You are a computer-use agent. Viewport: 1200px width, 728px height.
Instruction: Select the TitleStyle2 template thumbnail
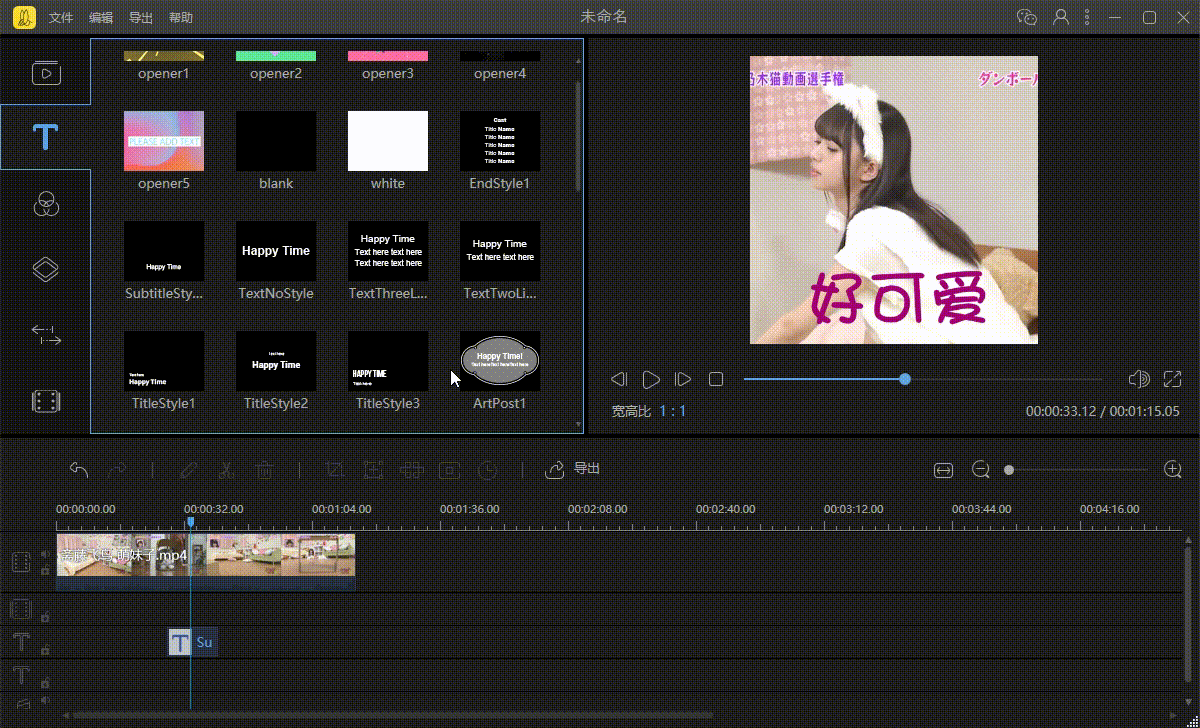[x=276, y=361]
